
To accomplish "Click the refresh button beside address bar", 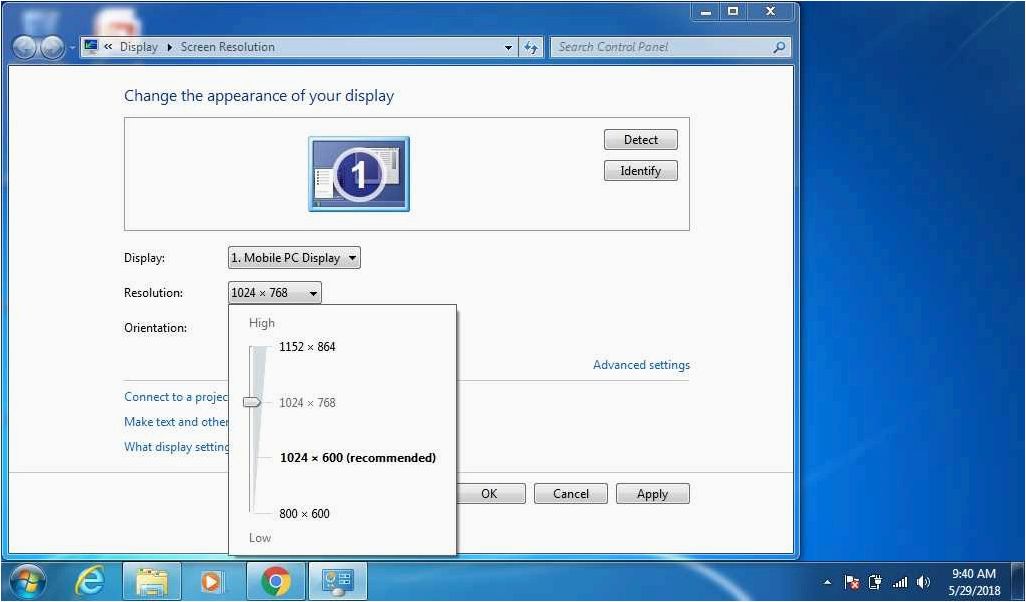I will click(x=531, y=47).
